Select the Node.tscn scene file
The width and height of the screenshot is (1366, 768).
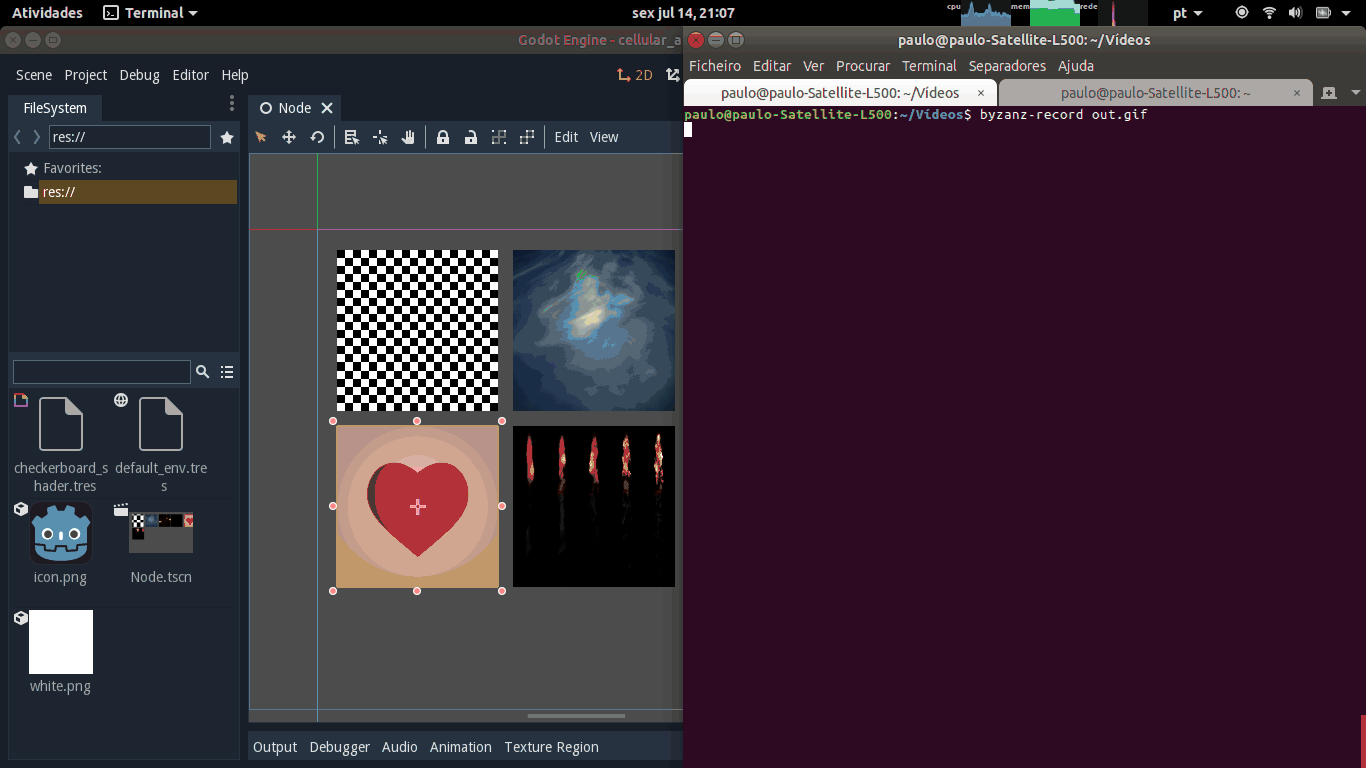pos(161,544)
